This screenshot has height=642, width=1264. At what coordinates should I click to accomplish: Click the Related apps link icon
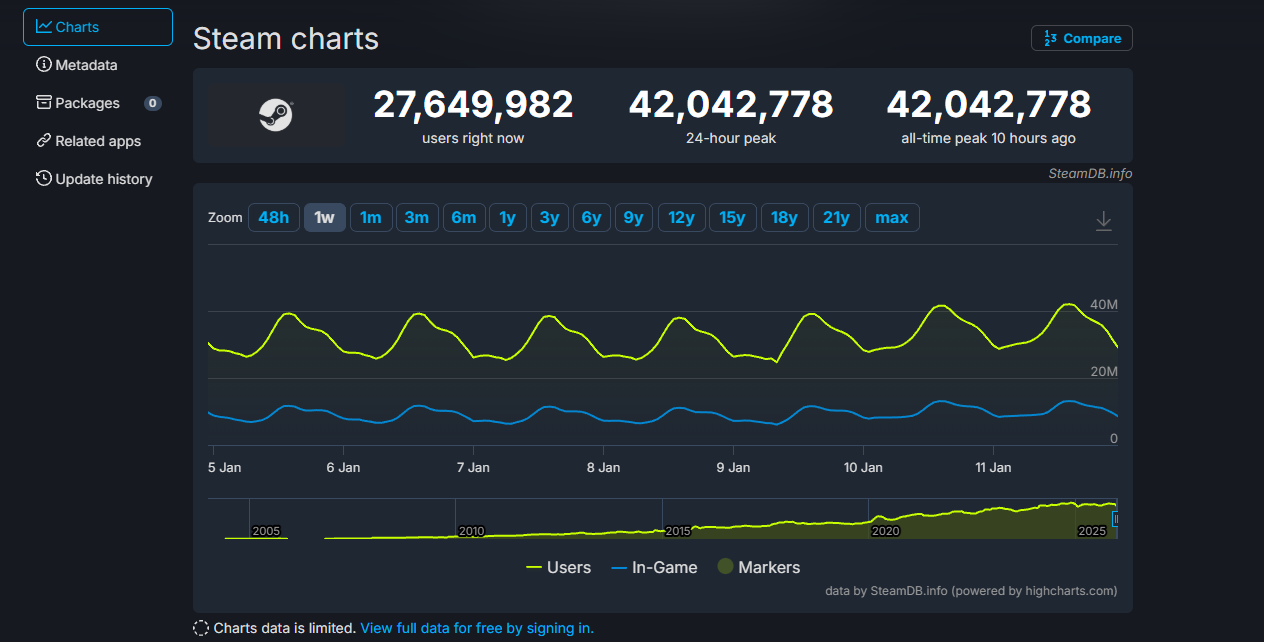[44, 141]
